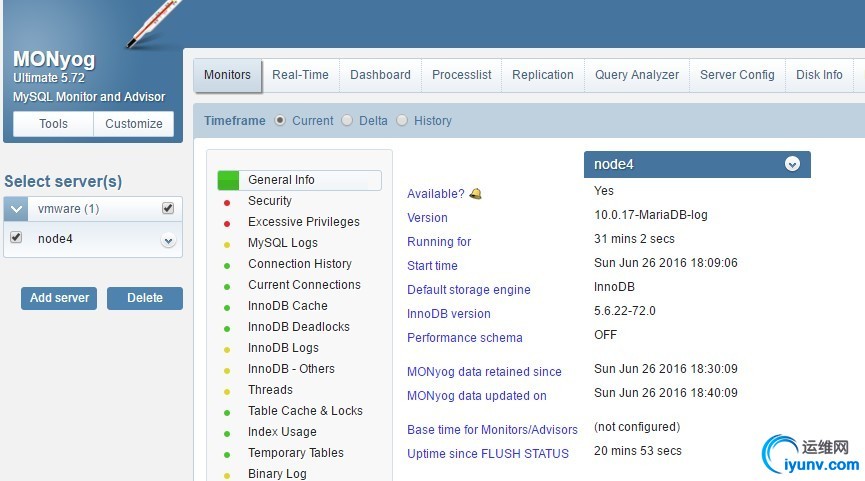Click the green status dot beside Current Connections
This screenshot has width=865, height=481.
(x=227, y=286)
